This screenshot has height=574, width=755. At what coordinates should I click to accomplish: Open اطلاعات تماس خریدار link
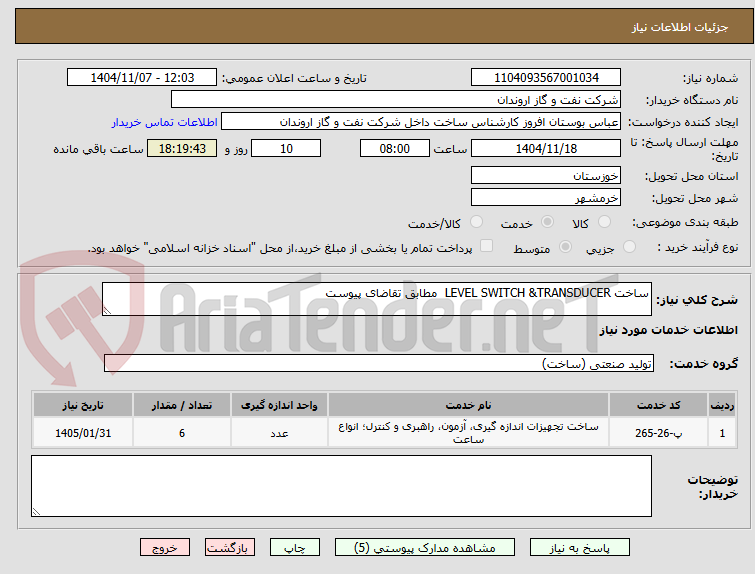click(x=165, y=122)
